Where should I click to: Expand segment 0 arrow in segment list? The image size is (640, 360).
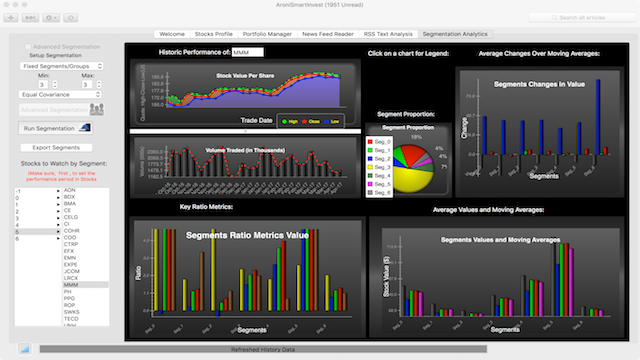coord(58,198)
